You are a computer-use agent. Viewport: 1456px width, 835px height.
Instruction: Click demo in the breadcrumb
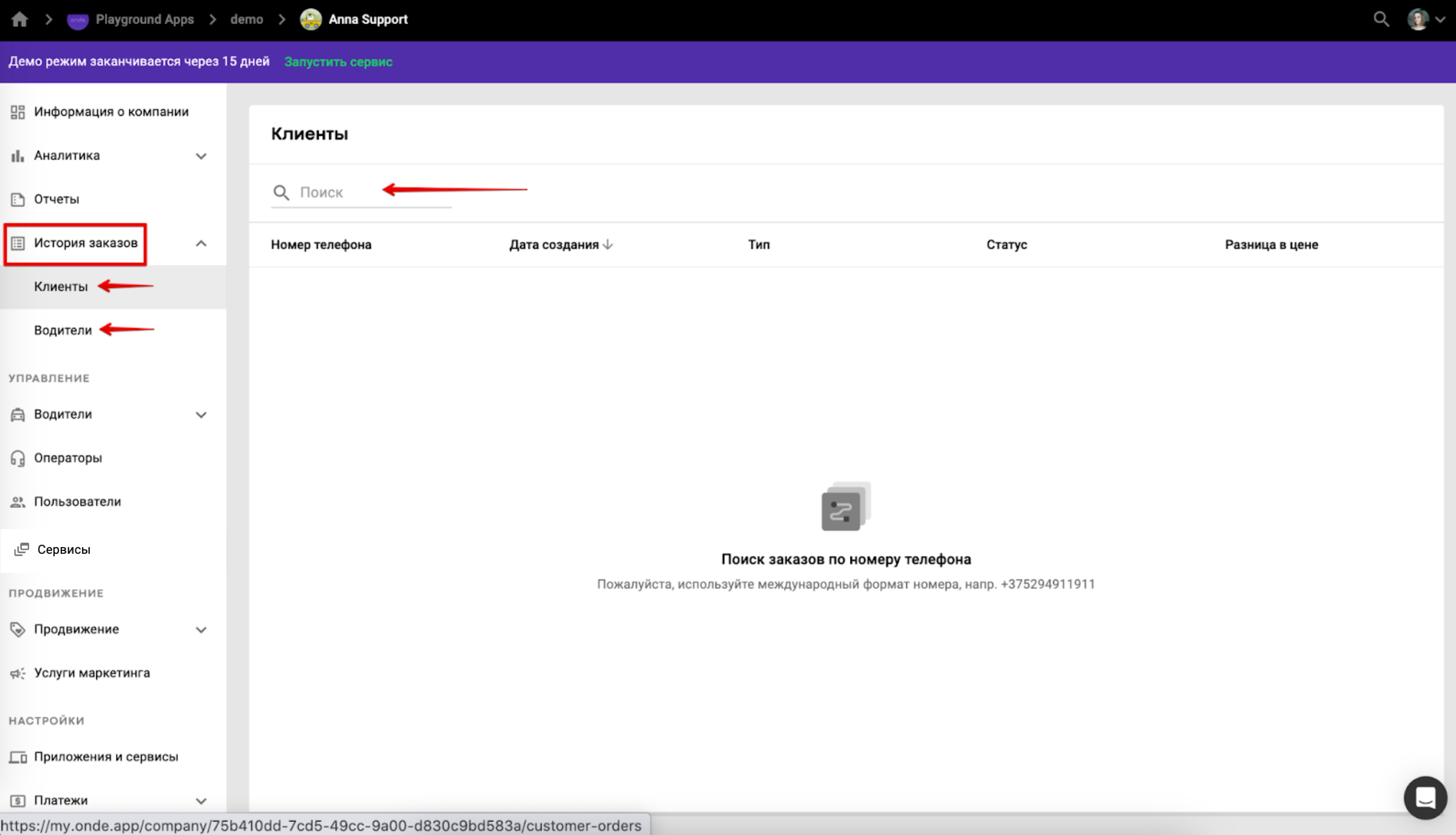point(247,20)
